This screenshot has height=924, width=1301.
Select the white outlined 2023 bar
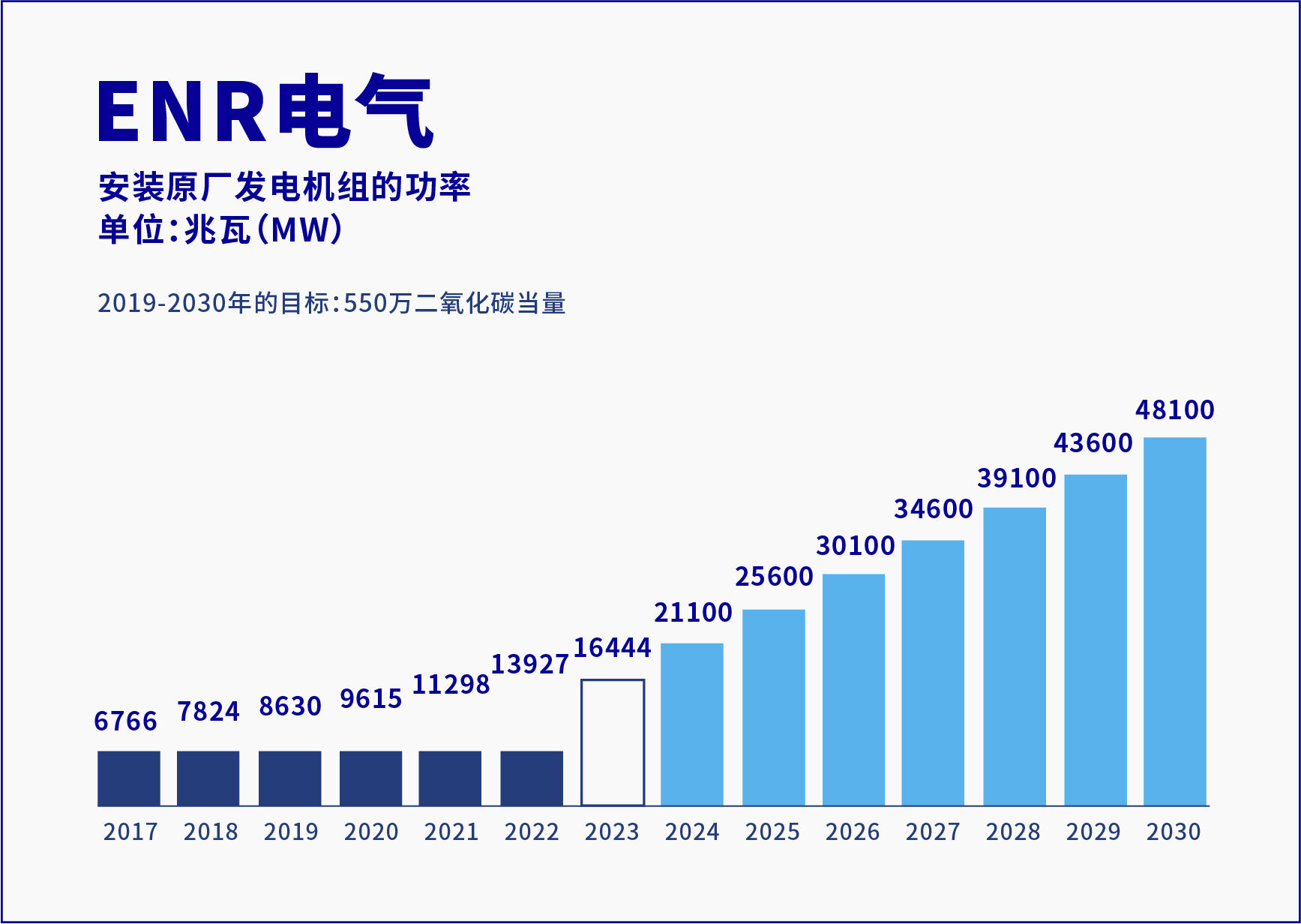(x=613, y=742)
